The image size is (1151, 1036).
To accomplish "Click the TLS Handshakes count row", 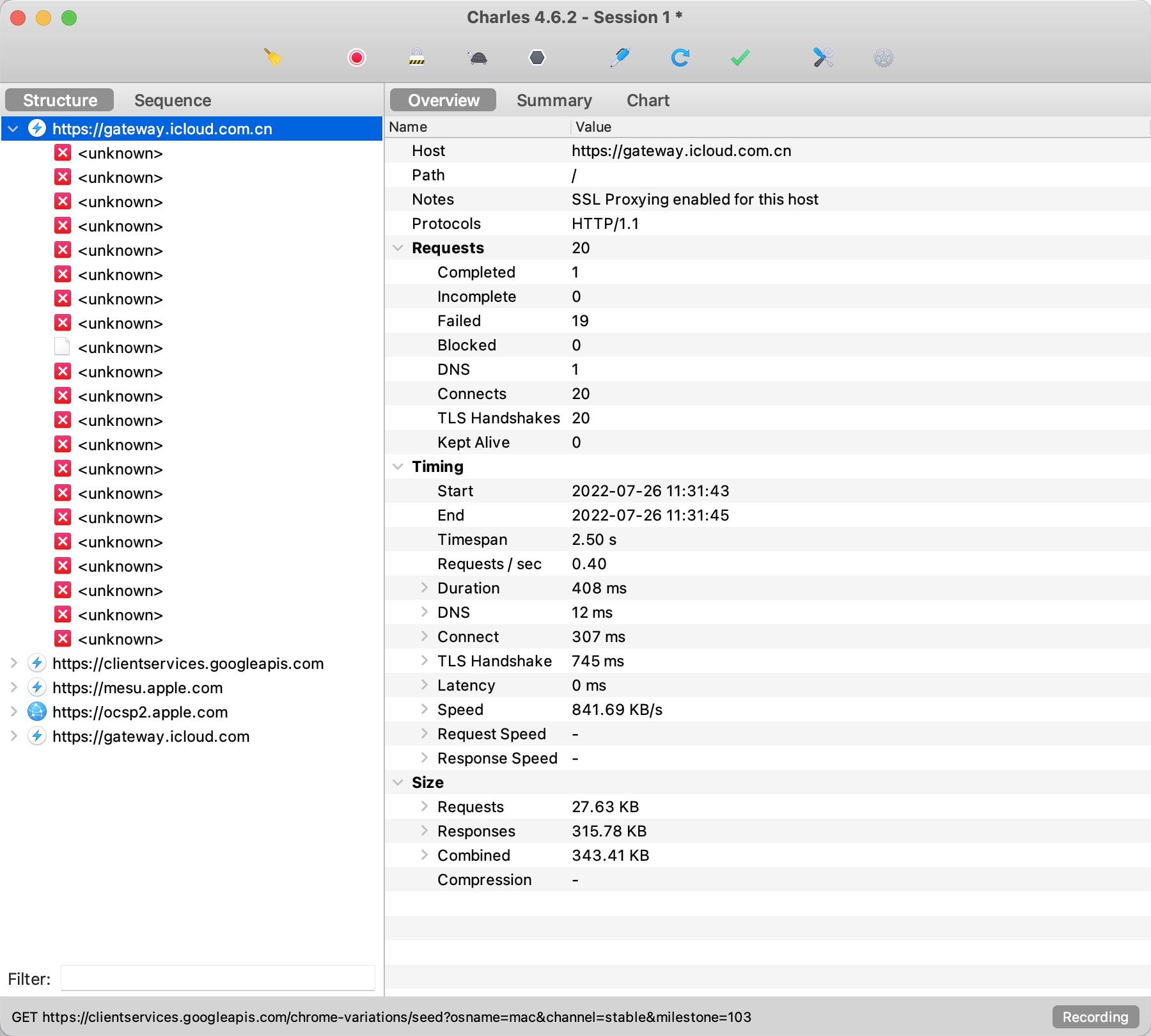I will tap(767, 418).
